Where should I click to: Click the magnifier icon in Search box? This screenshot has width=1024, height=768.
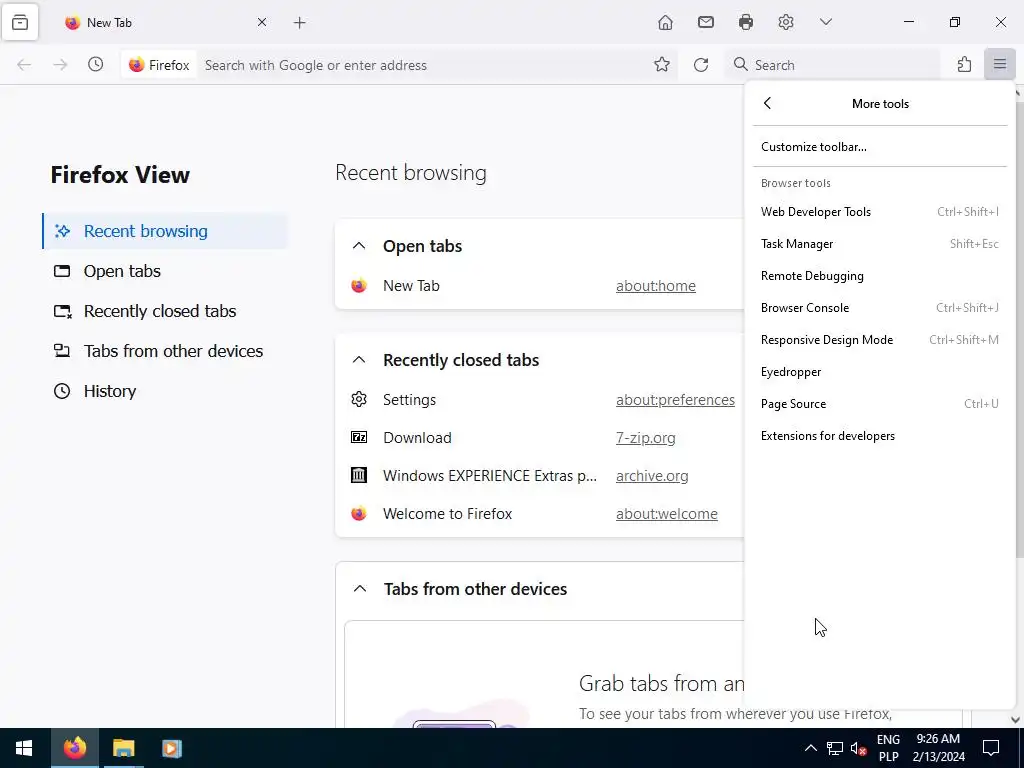(741, 64)
